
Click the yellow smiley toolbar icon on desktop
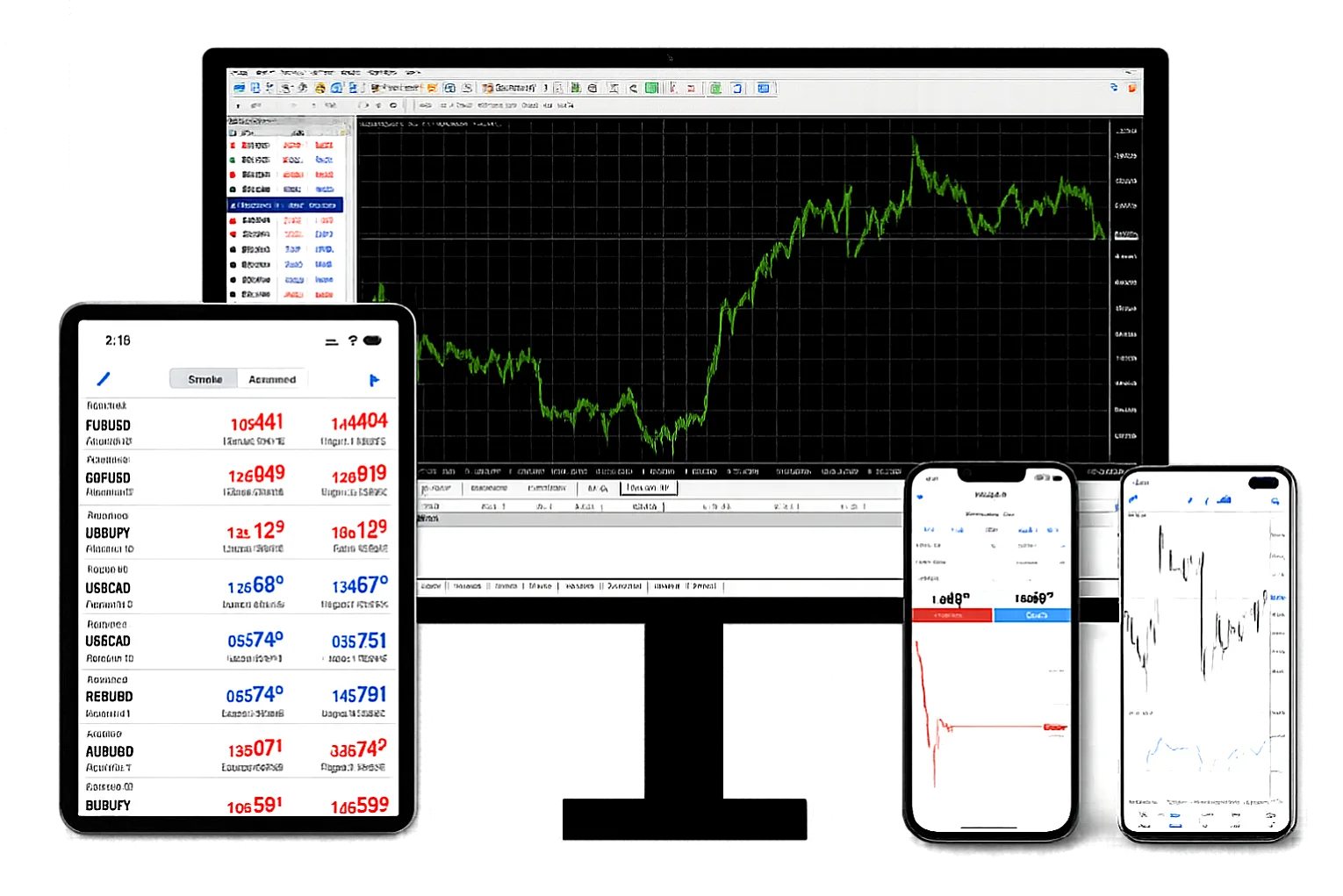[320, 88]
